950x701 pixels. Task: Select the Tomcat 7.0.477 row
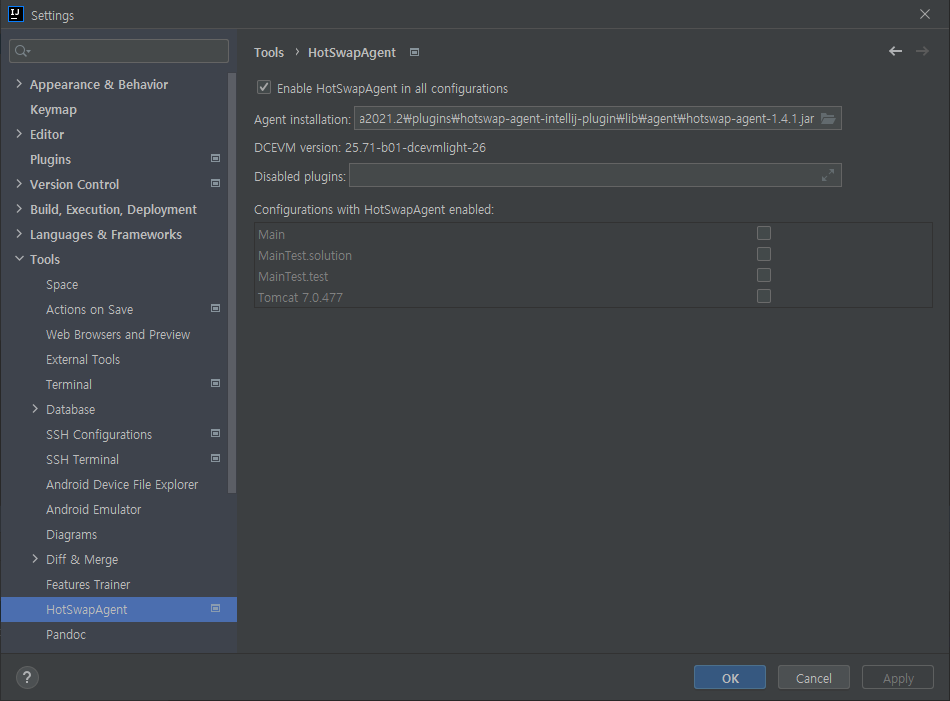click(593, 297)
